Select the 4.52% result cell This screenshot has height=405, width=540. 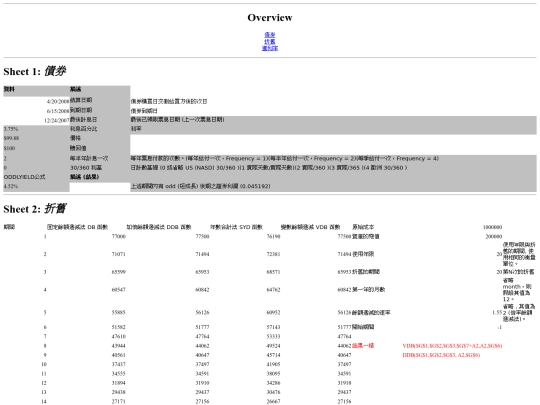point(11,186)
